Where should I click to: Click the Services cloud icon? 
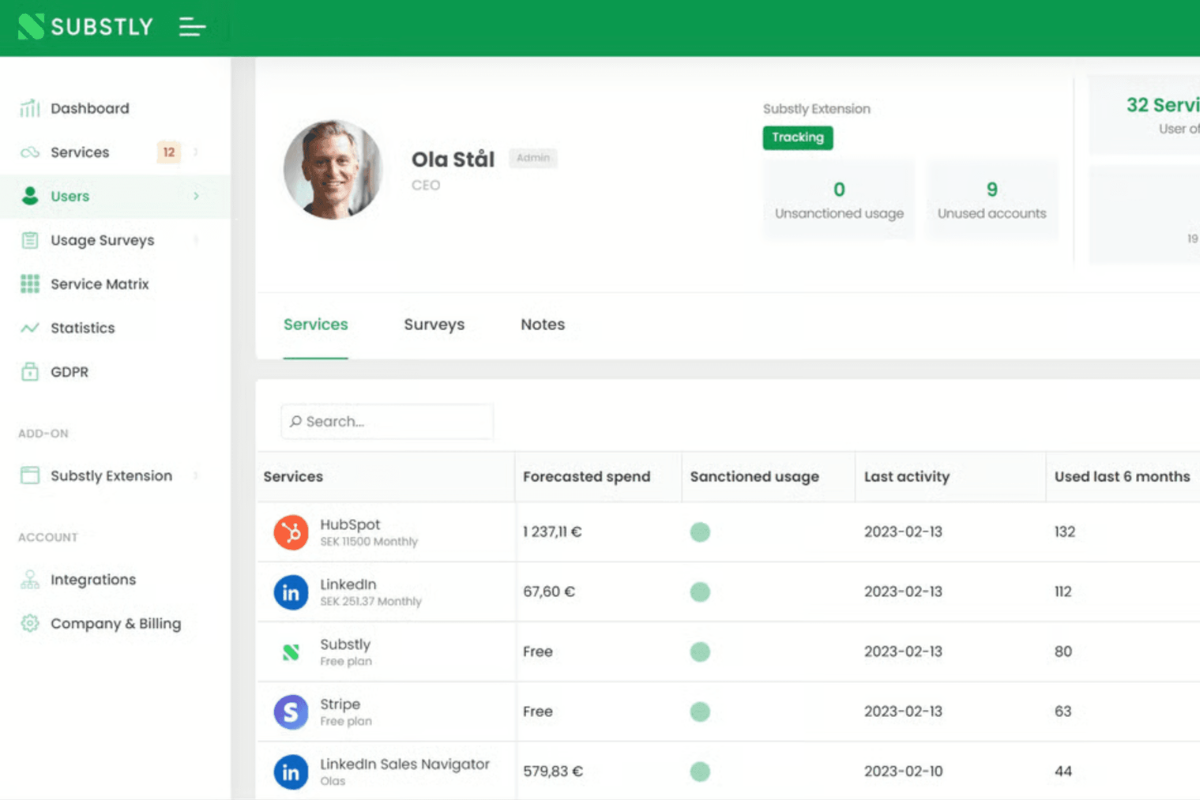(30, 152)
